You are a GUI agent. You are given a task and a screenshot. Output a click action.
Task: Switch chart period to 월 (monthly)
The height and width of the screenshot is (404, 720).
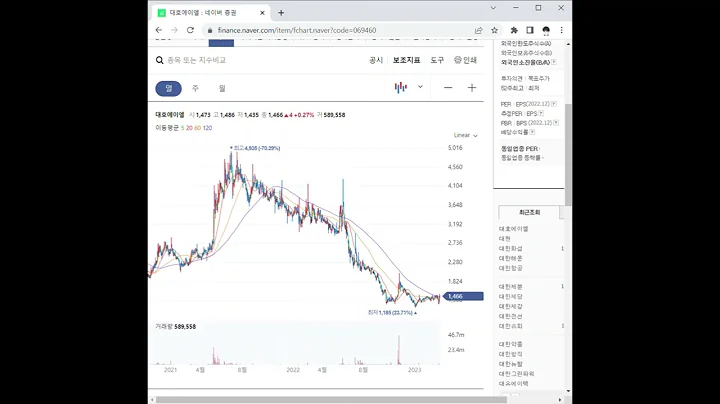tap(222, 88)
